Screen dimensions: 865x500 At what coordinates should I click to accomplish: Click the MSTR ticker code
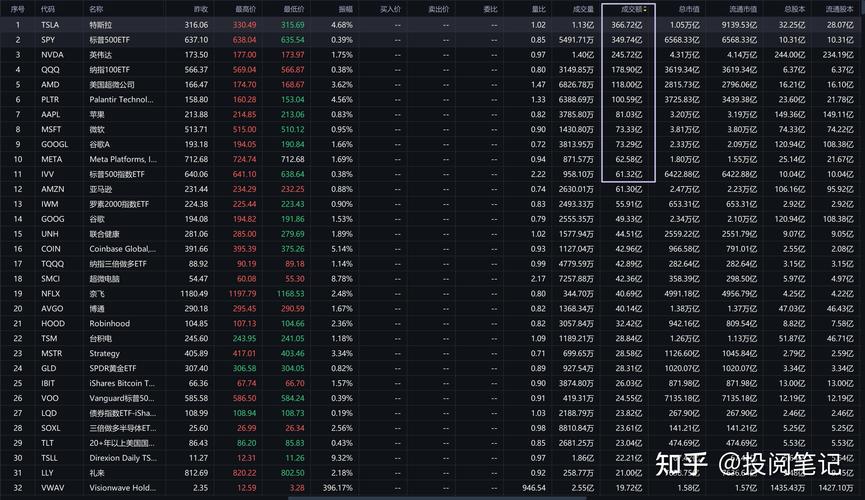[x=51, y=353]
